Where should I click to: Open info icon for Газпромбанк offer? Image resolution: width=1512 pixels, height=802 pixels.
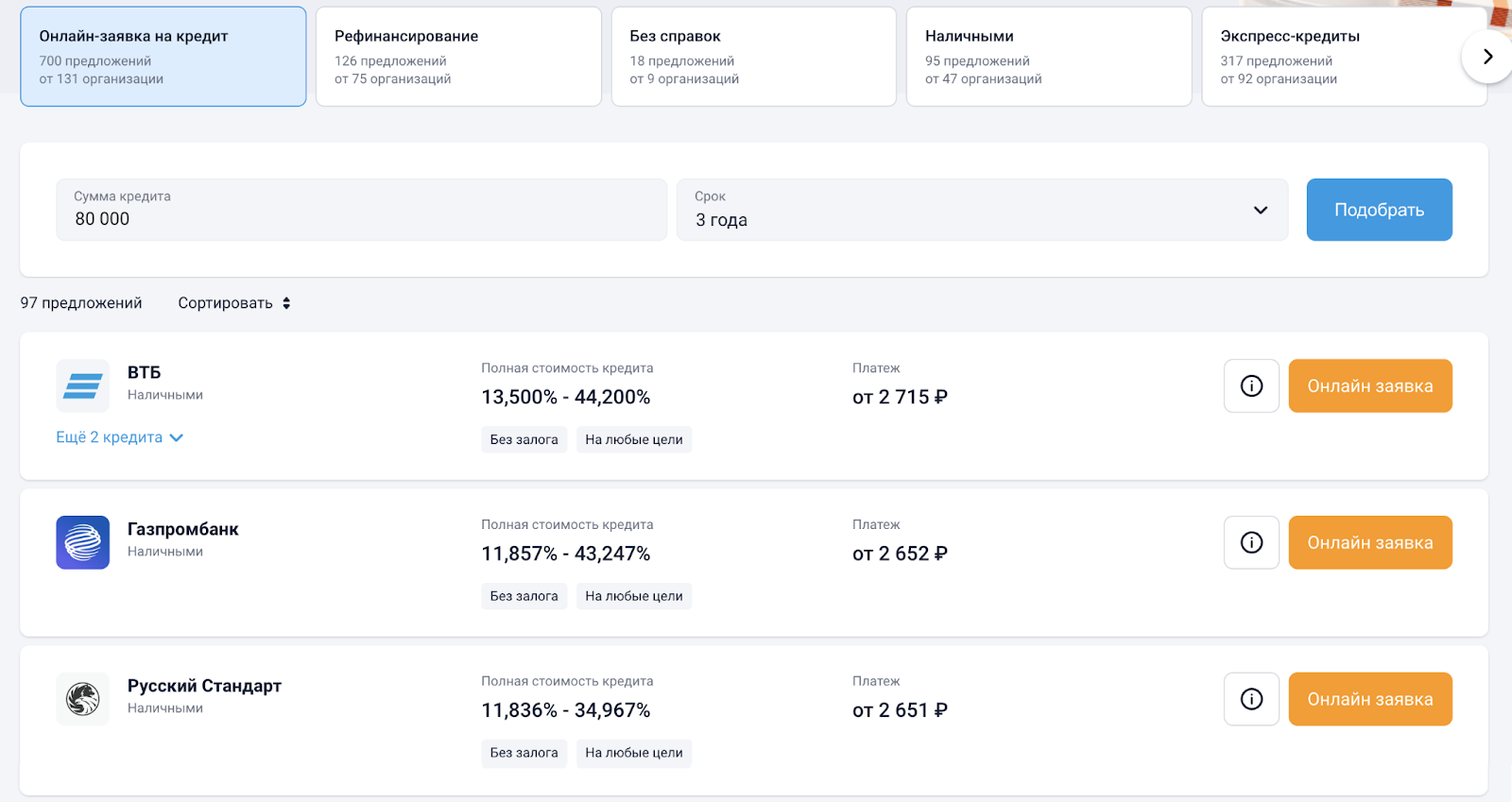point(1251,542)
